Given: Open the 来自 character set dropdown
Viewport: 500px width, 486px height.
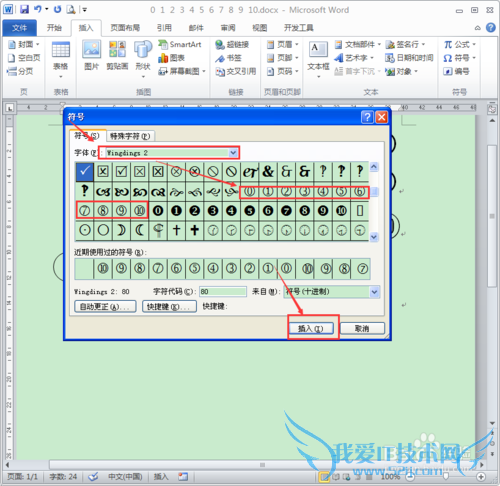Looking at the screenshot, I should tap(374, 292).
